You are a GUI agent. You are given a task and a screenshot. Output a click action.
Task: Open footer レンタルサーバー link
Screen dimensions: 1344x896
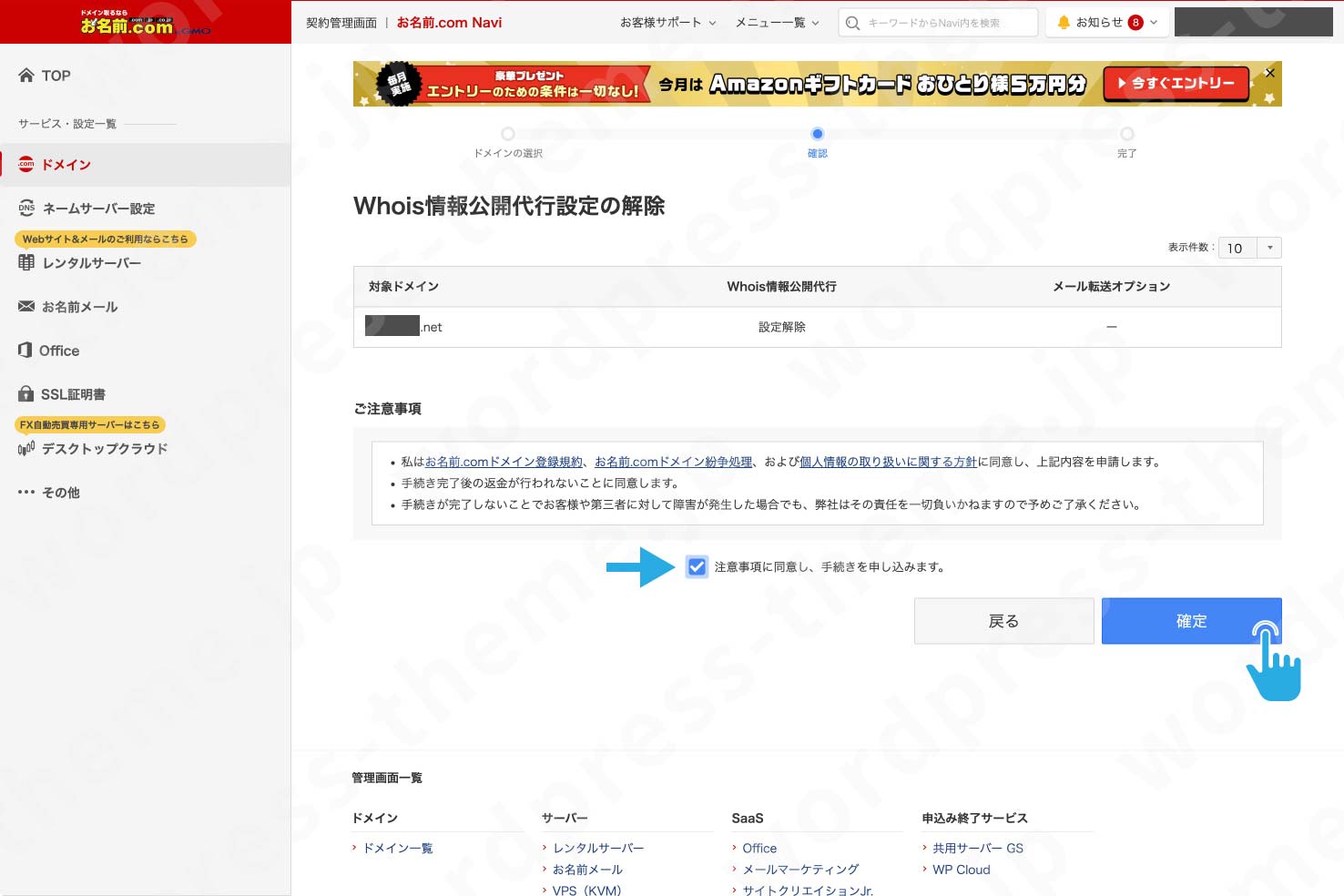(598, 849)
